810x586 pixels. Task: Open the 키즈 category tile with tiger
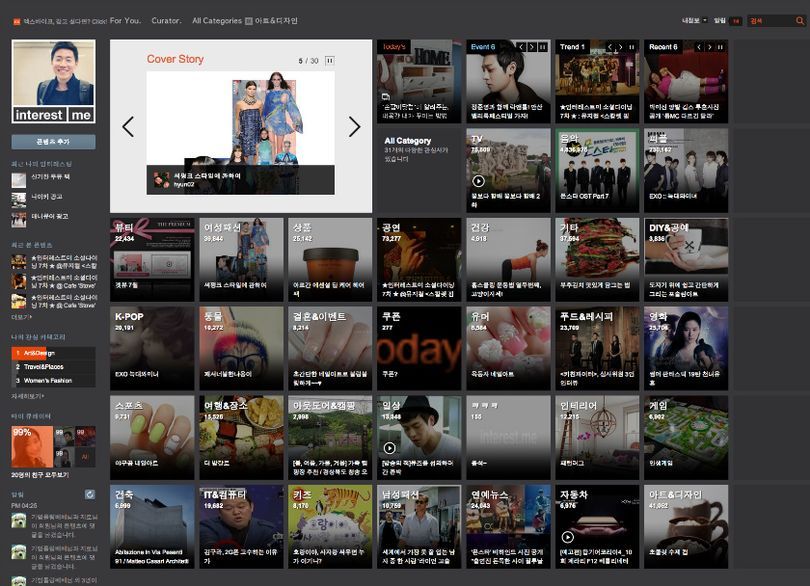coord(330,527)
